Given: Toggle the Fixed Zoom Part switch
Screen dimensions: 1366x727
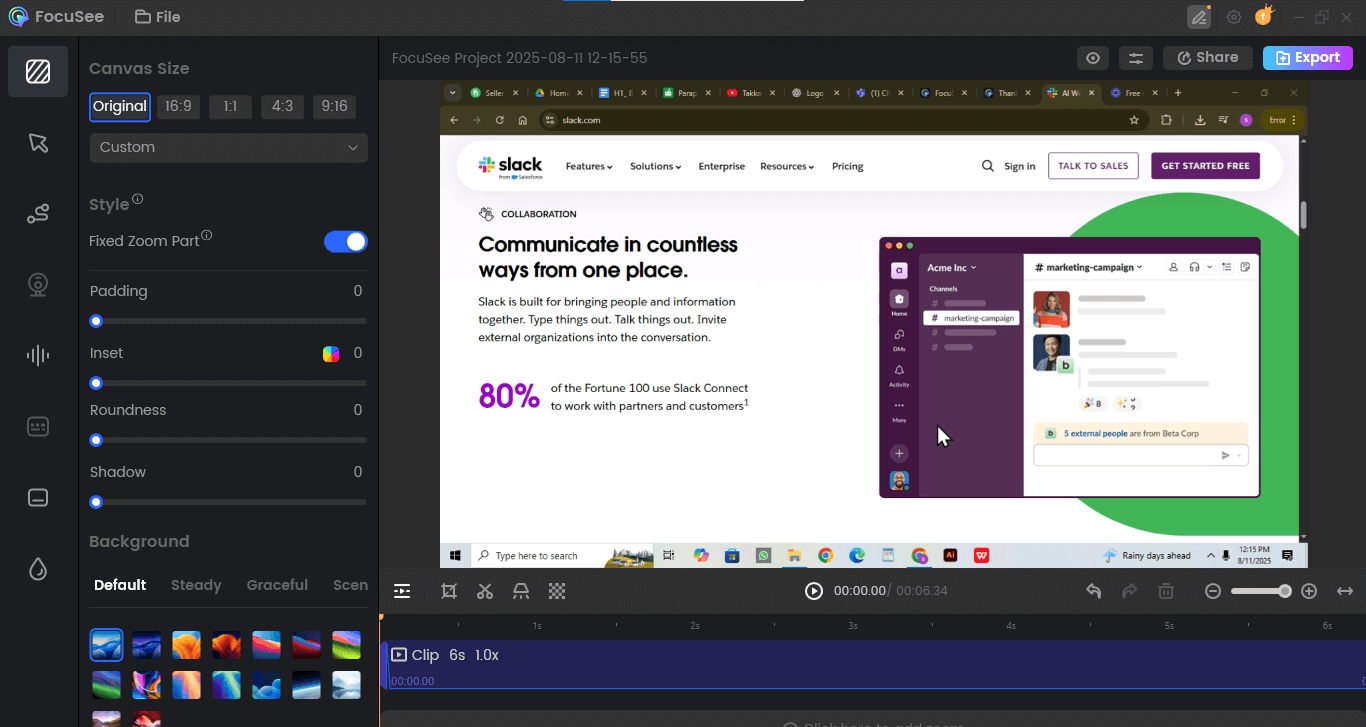Looking at the screenshot, I should coord(346,242).
